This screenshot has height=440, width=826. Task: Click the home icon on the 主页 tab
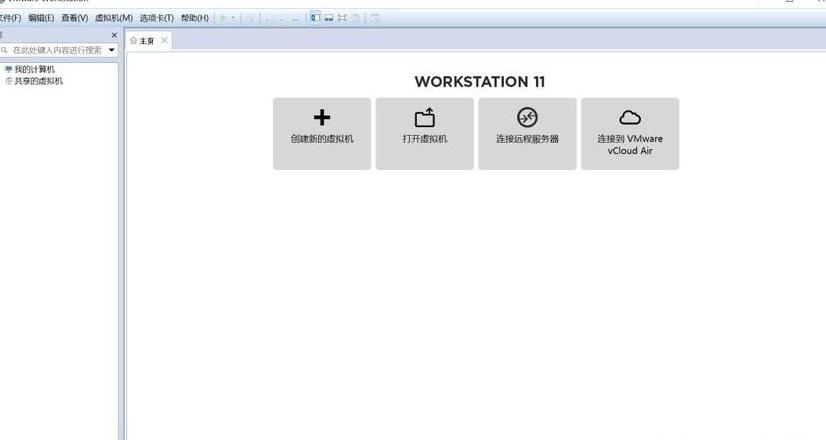(133, 41)
